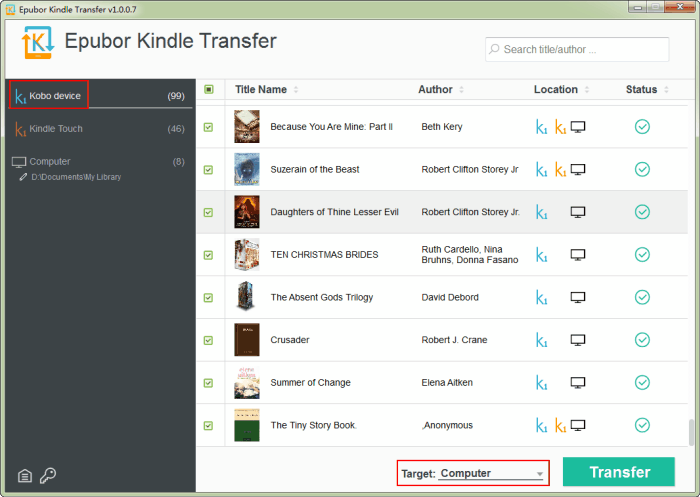Sort by Title Name column arrows
The image size is (700, 497).
pyautogui.click(x=296, y=90)
